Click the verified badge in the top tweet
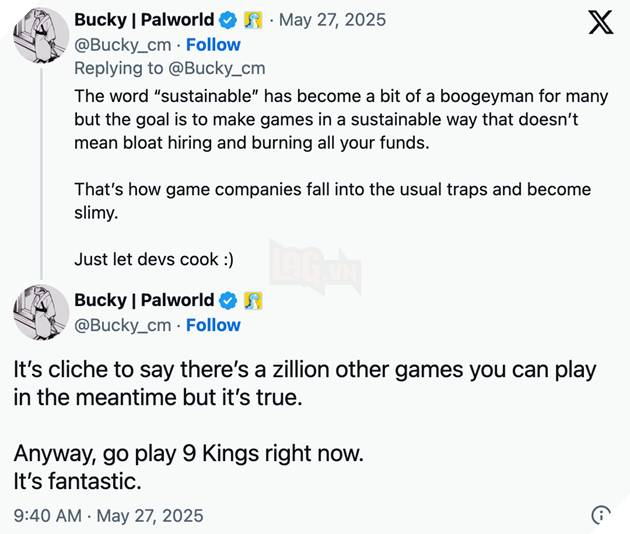630x534 pixels. coord(228,20)
